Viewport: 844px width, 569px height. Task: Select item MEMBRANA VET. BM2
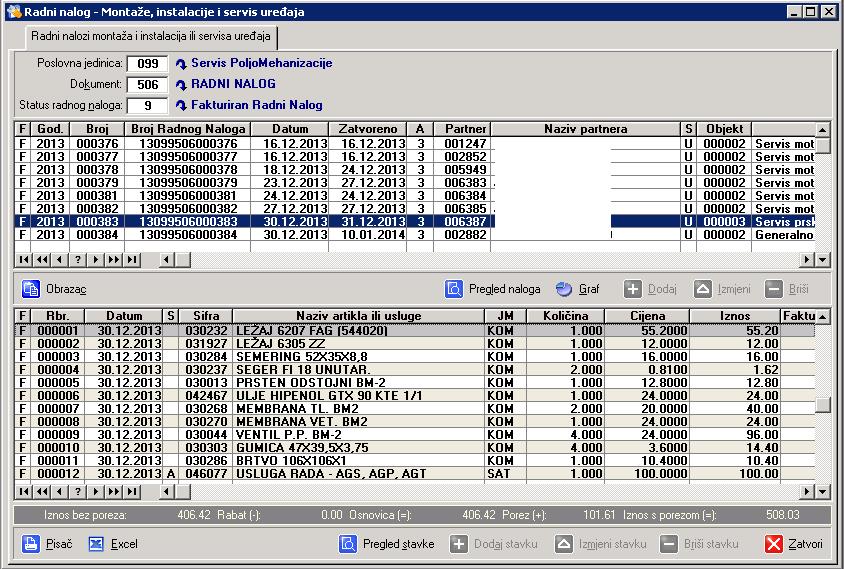[x=415, y=422]
